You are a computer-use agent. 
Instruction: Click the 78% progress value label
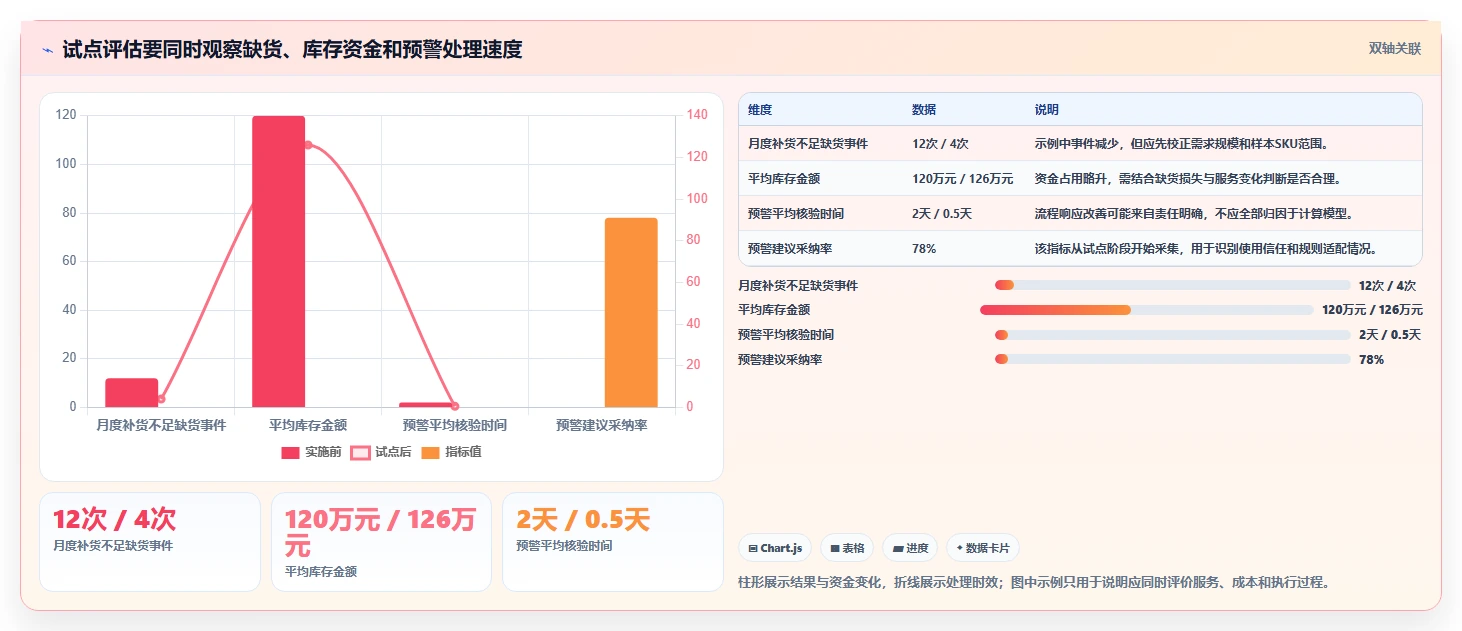1371,359
